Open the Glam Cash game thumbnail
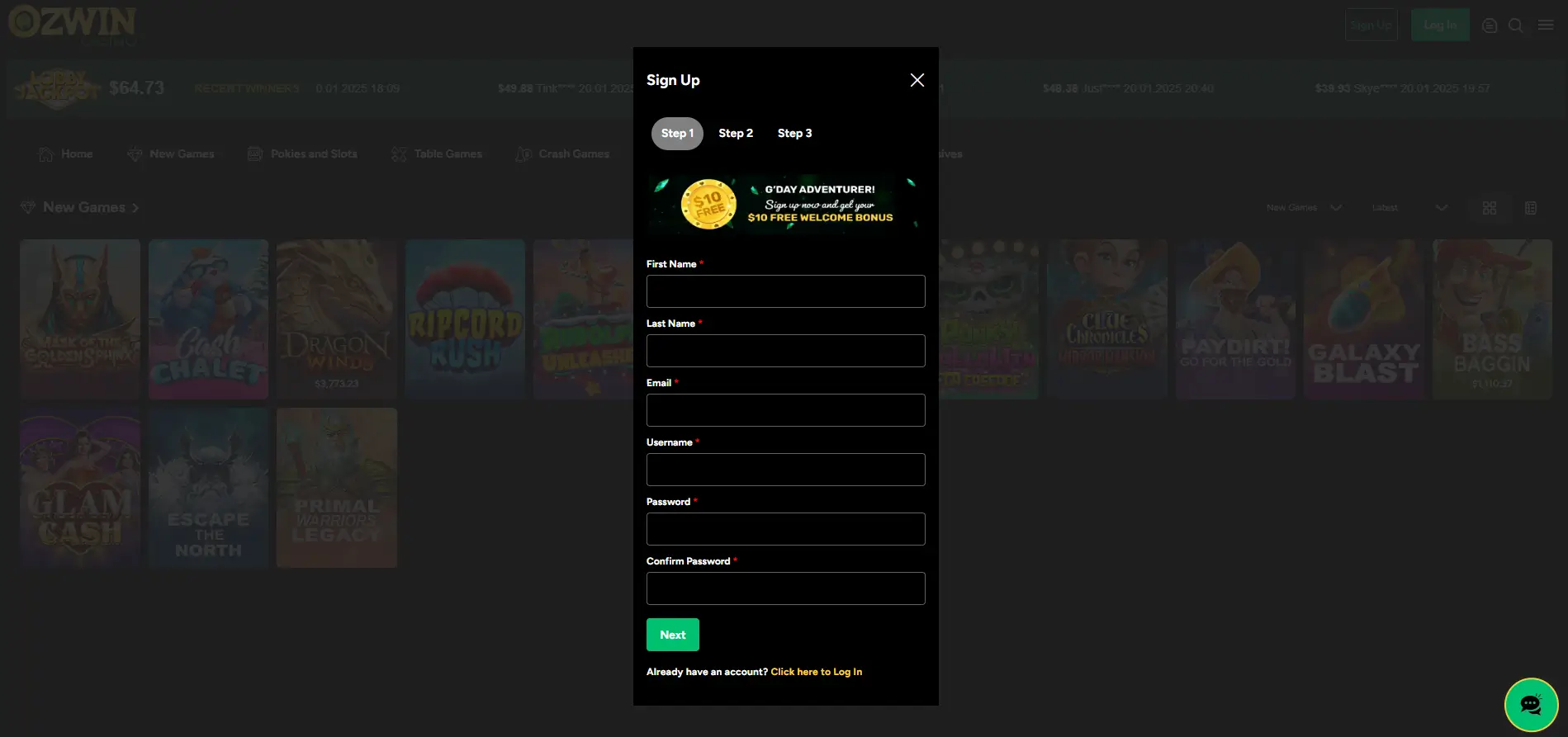 tap(80, 488)
